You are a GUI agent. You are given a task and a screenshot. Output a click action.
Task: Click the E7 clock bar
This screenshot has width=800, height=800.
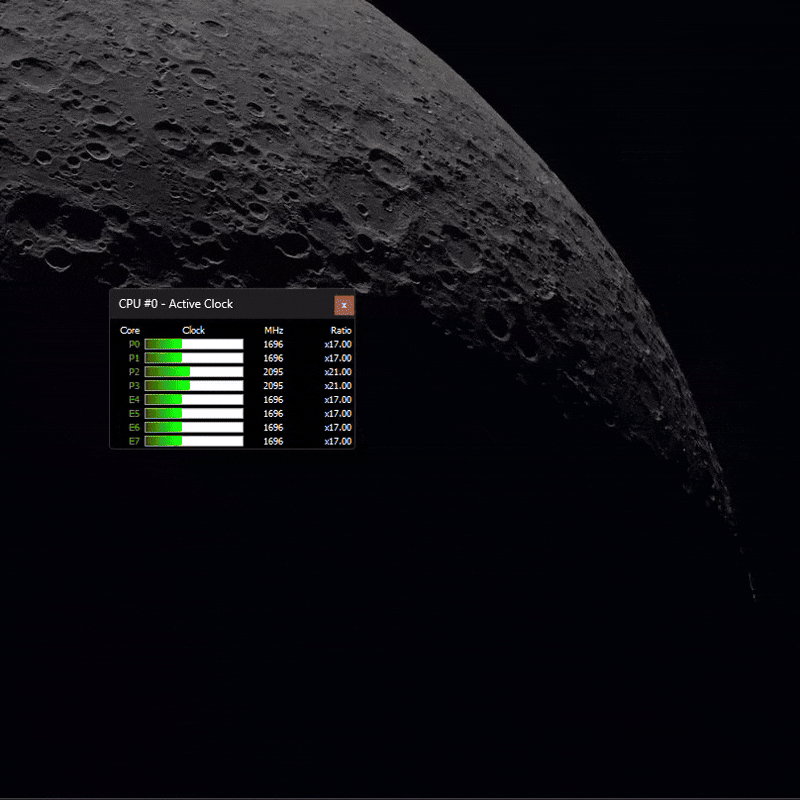coord(194,441)
